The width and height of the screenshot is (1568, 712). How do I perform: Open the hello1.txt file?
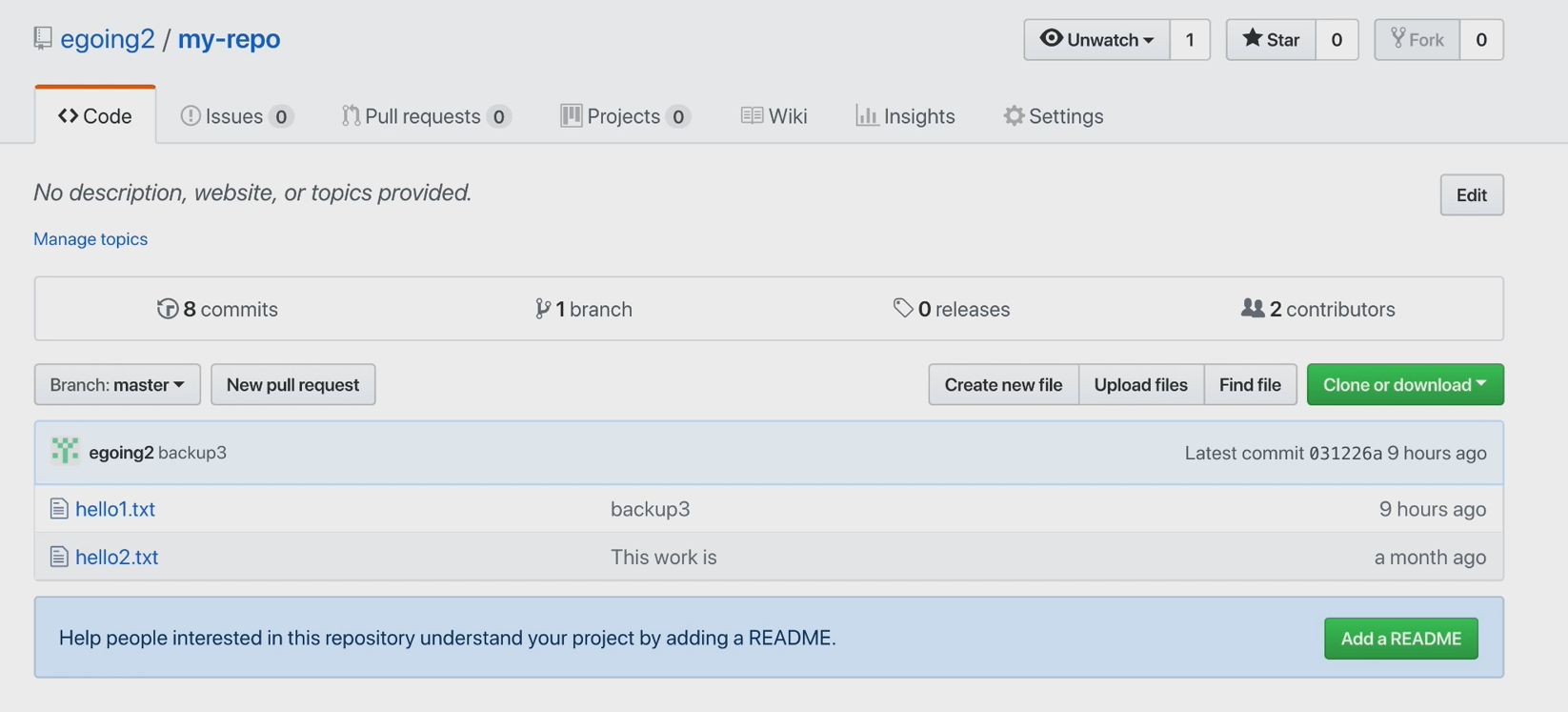tap(115, 509)
